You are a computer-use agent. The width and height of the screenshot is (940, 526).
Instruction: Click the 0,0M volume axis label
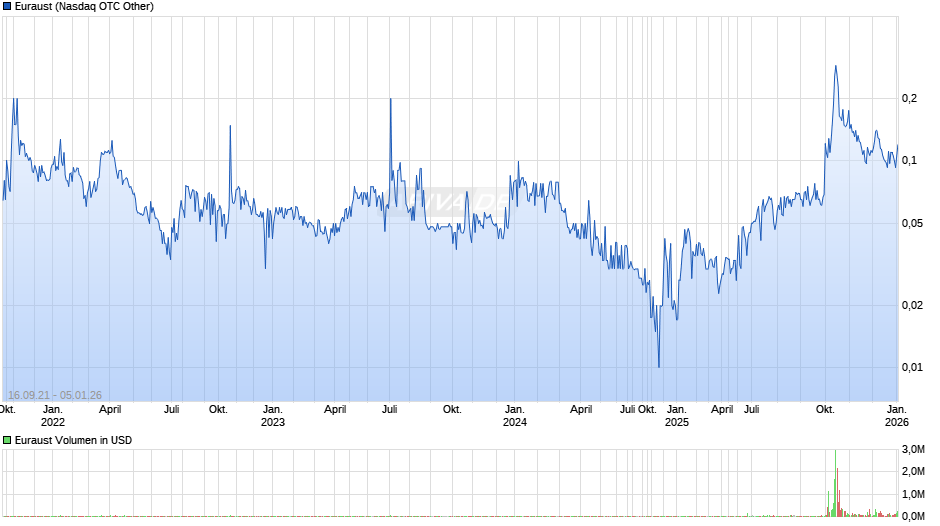(x=914, y=516)
